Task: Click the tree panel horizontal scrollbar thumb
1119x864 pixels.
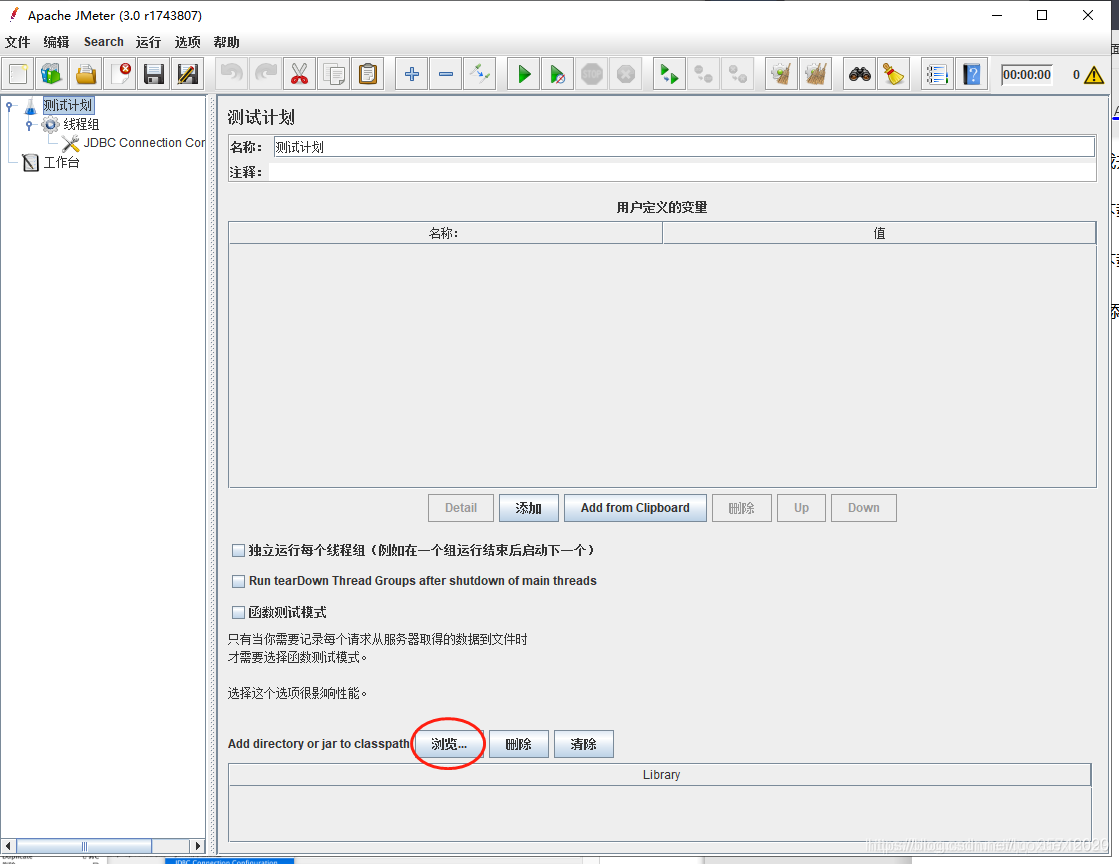Action: coord(83,846)
